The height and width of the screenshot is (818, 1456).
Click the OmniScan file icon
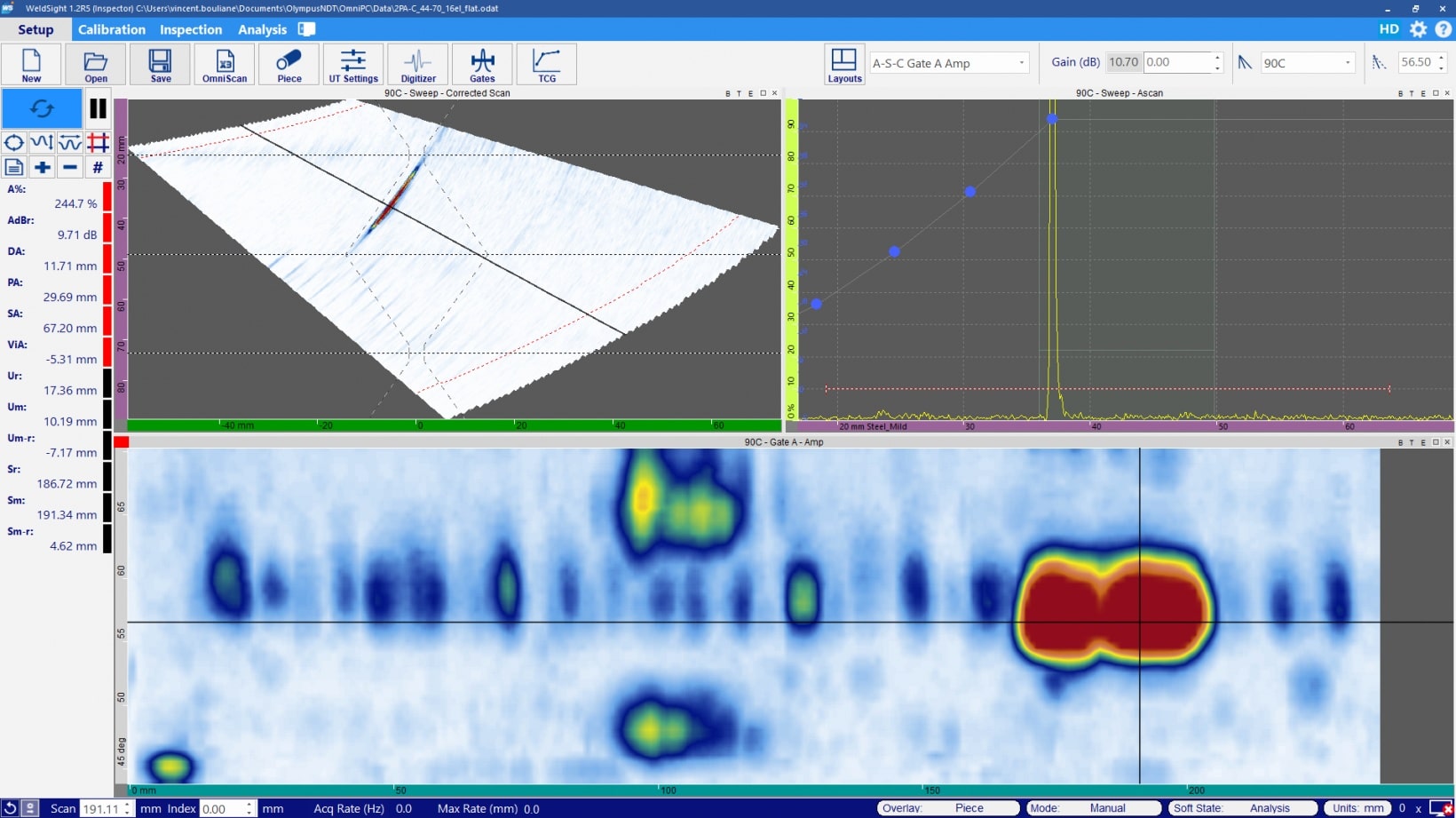pyautogui.click(x=225, y=64)
